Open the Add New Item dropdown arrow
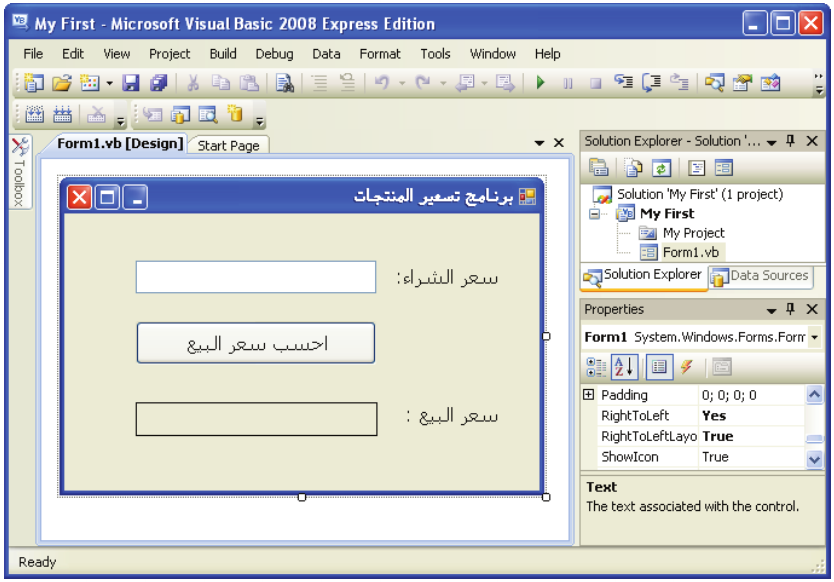The width and height of the screenshot is (834, 582). click(x=109, y=83)
